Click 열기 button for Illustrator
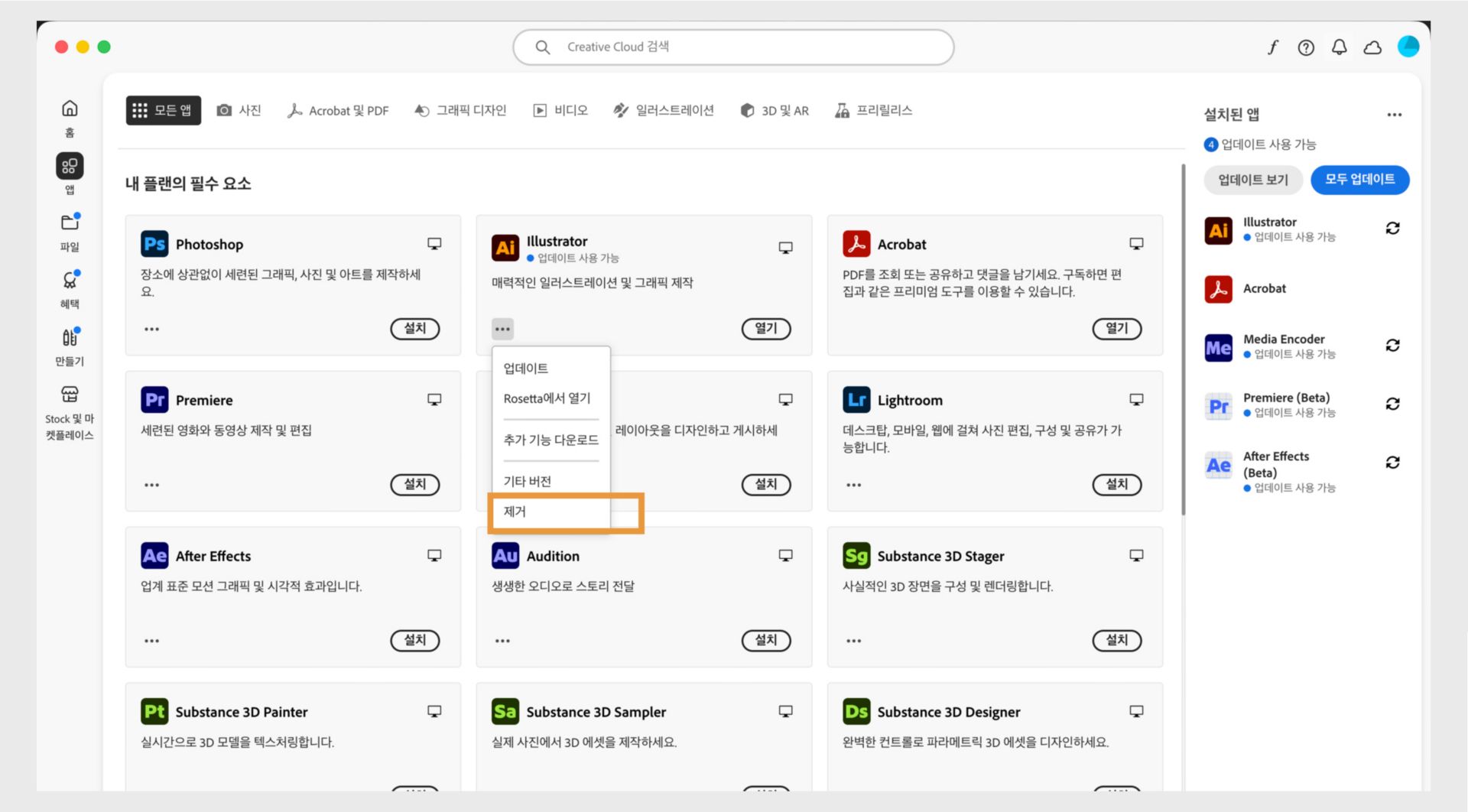This screenshot has height=812, width=1468. tap(766, 329)
